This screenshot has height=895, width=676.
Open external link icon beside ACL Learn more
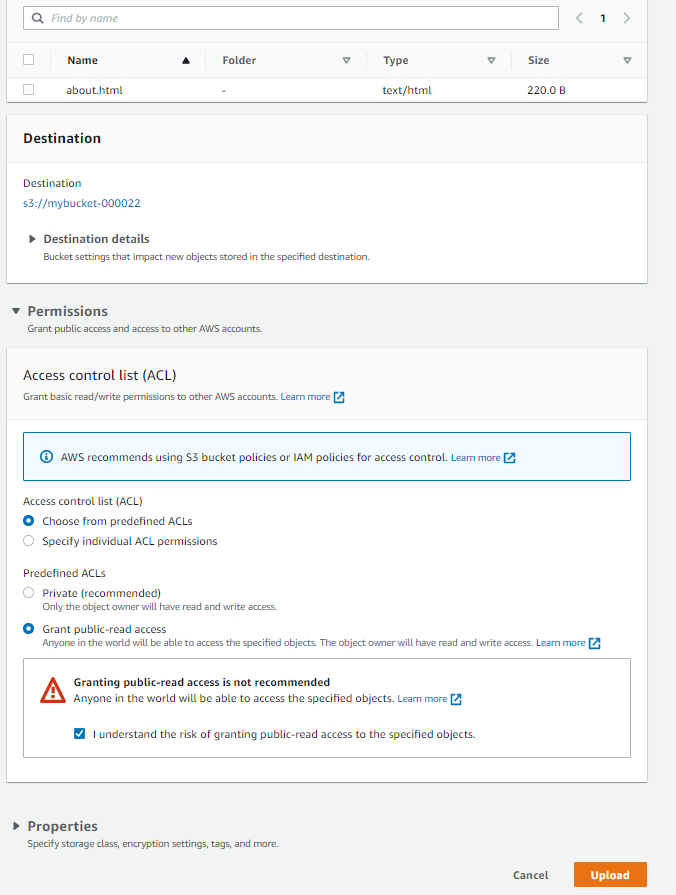coord(339,397)
